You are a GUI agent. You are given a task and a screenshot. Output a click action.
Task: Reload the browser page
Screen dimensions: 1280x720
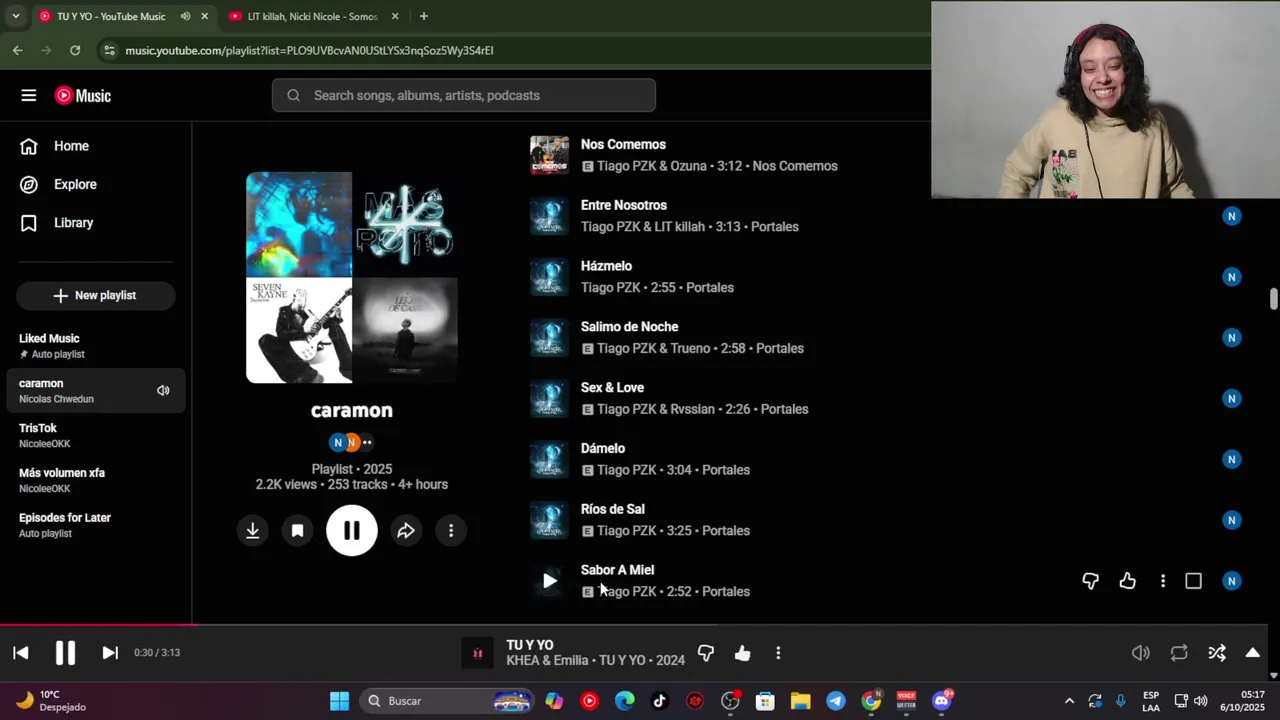(x=75, y=50)
